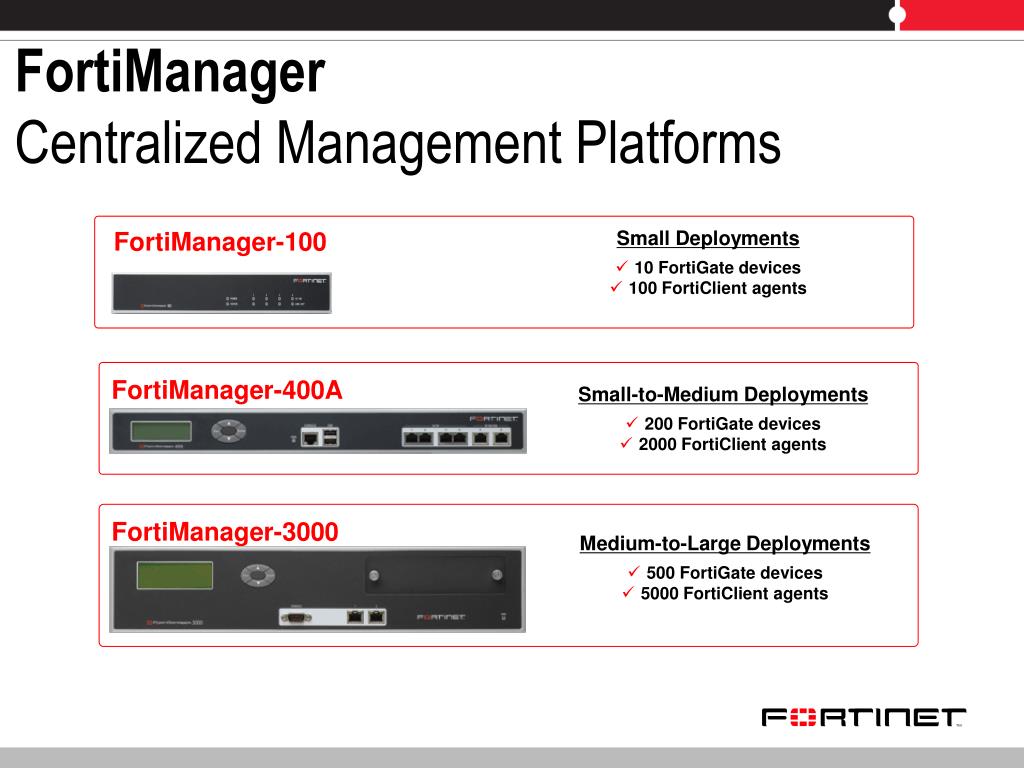This screenshot has width=1024, height=768.
Task: Click the FortiManager-400A device image
Action: point(318,431)
